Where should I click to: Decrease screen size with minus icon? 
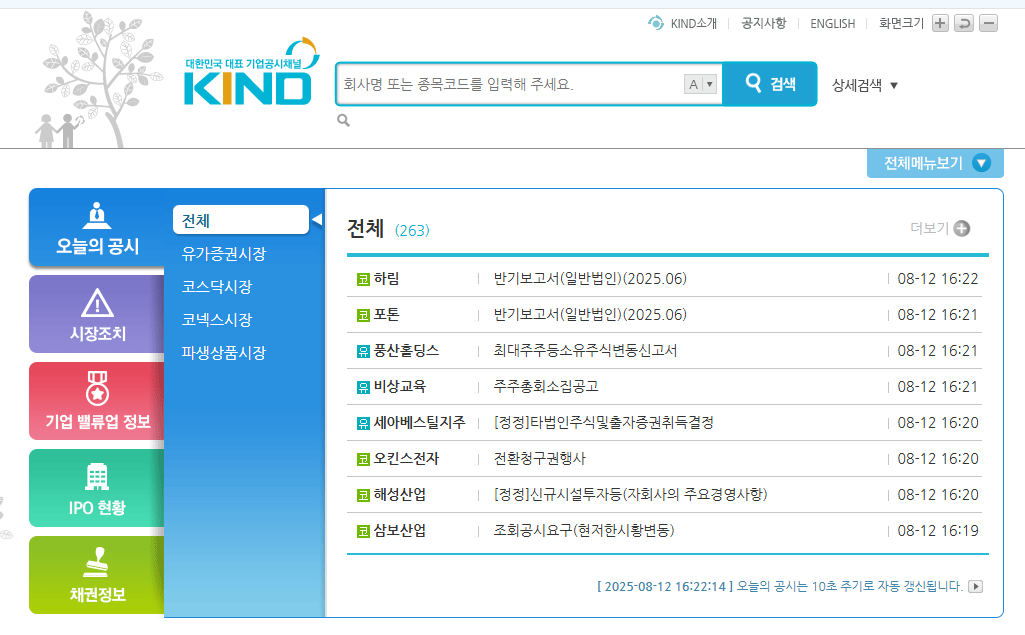(988, 24)
